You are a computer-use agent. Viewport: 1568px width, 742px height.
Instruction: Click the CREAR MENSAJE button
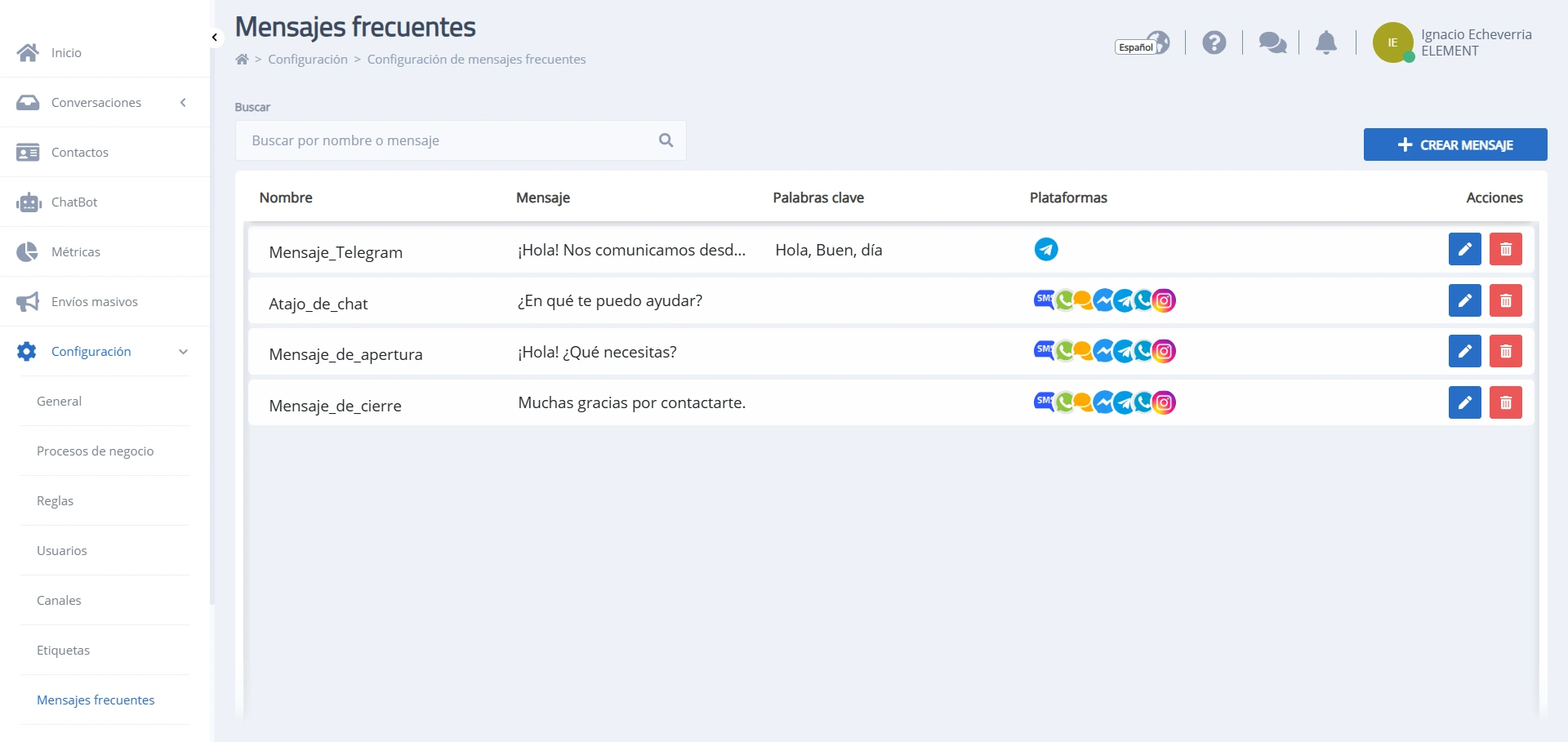point(1455,144)
